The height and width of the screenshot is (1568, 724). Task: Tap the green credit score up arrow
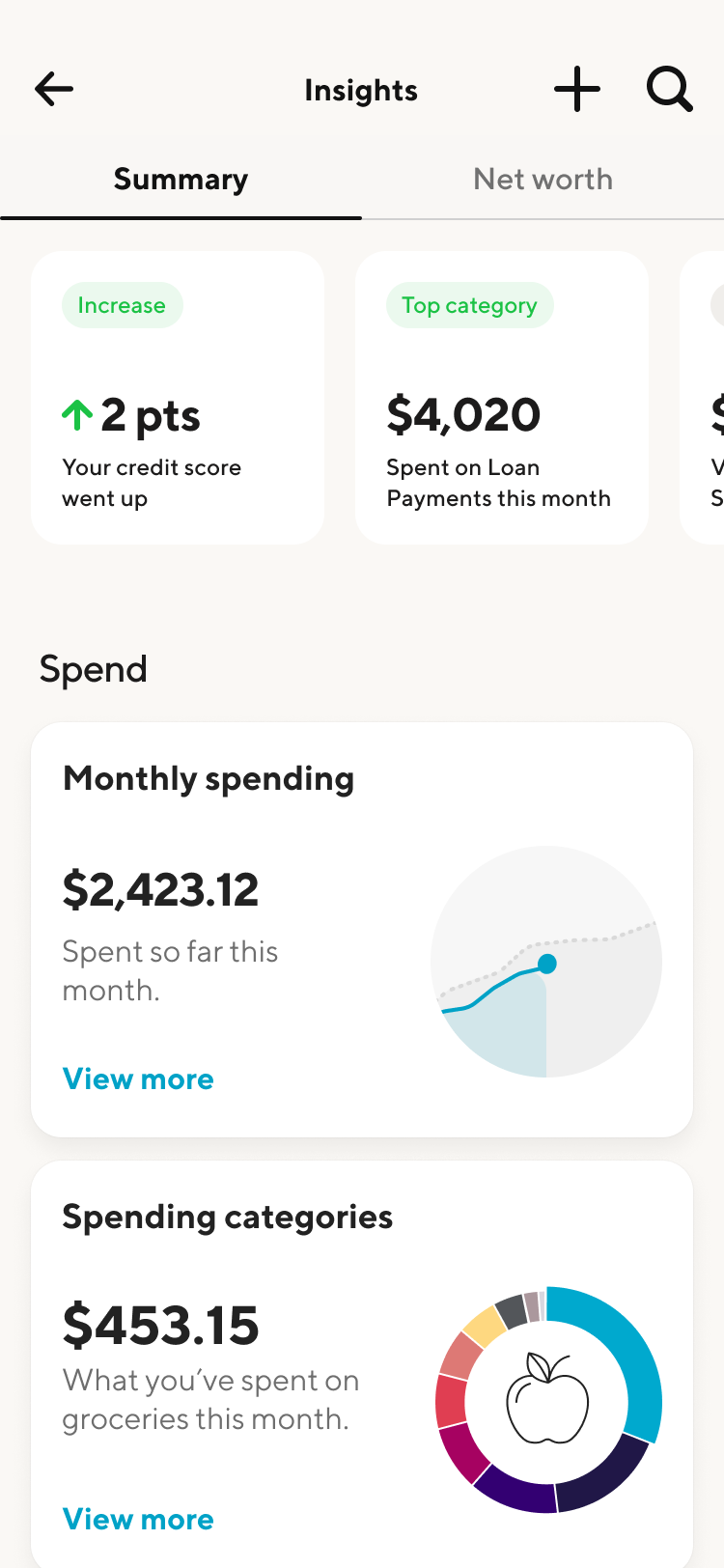click(x=77, y=415)
